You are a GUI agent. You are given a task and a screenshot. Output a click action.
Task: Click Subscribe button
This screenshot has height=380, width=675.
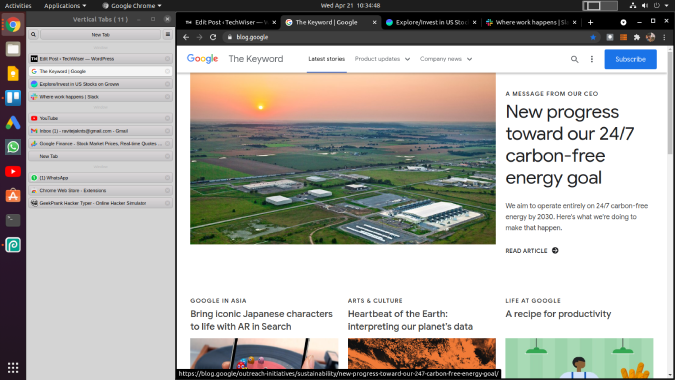630,59
